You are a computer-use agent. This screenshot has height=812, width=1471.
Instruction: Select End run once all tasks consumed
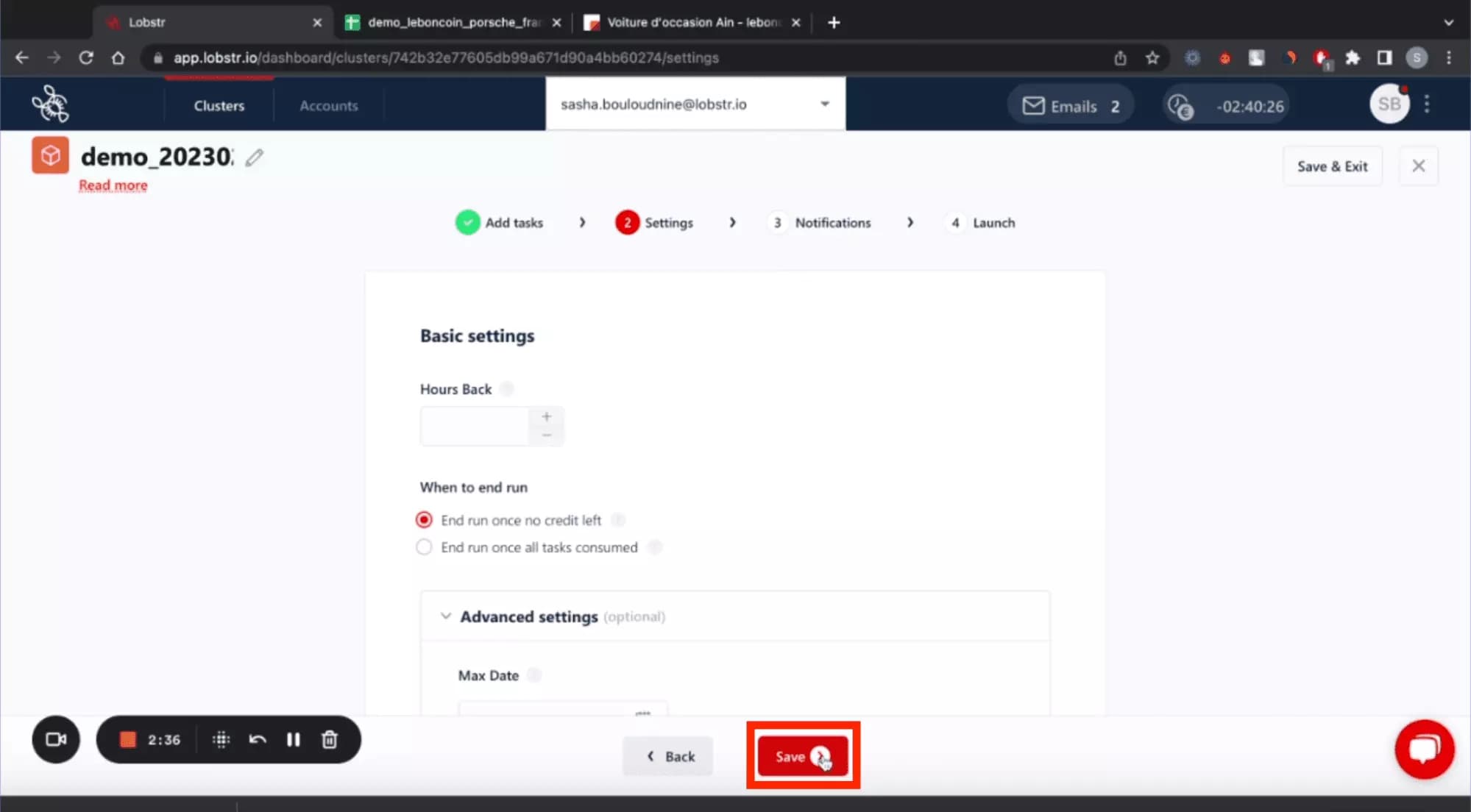click(x=423, y=546)
